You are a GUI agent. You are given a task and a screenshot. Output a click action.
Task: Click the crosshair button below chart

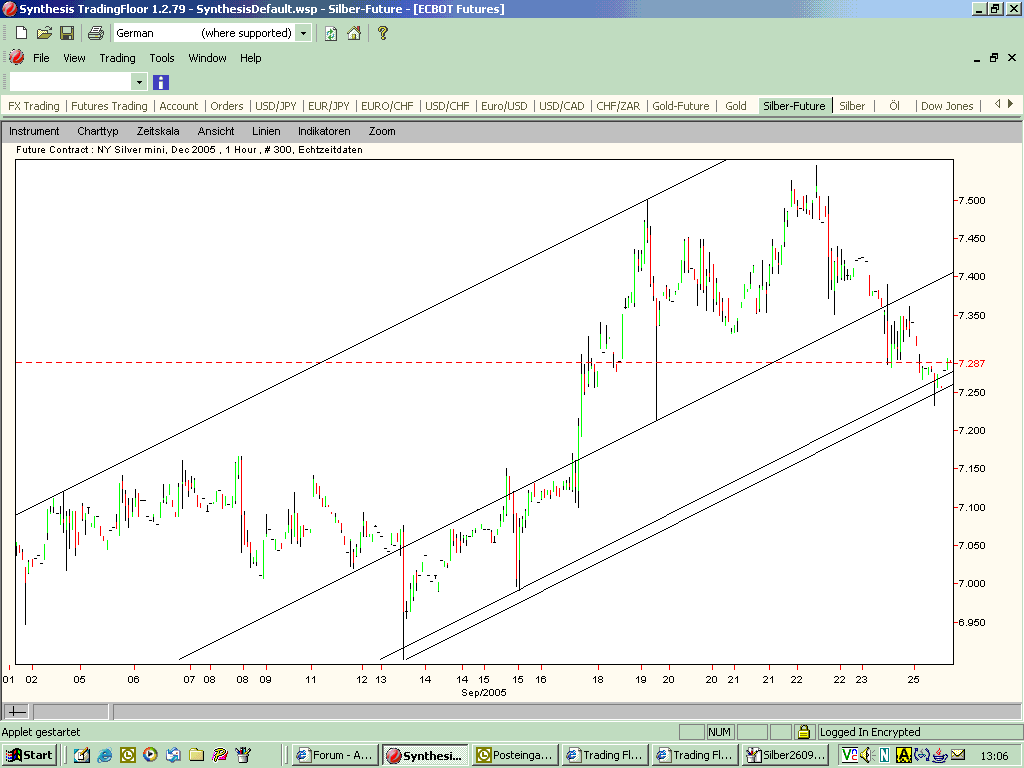[16, 711]
